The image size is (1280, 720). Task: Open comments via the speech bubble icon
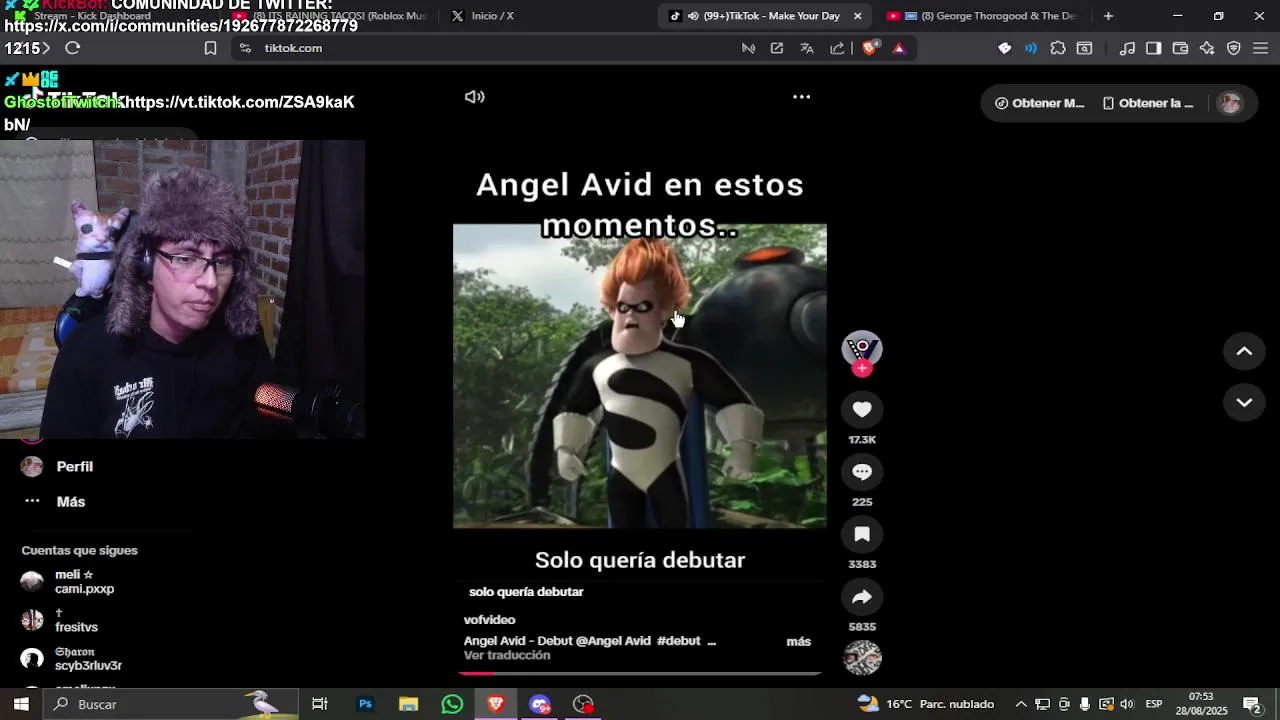click(862, 472)
